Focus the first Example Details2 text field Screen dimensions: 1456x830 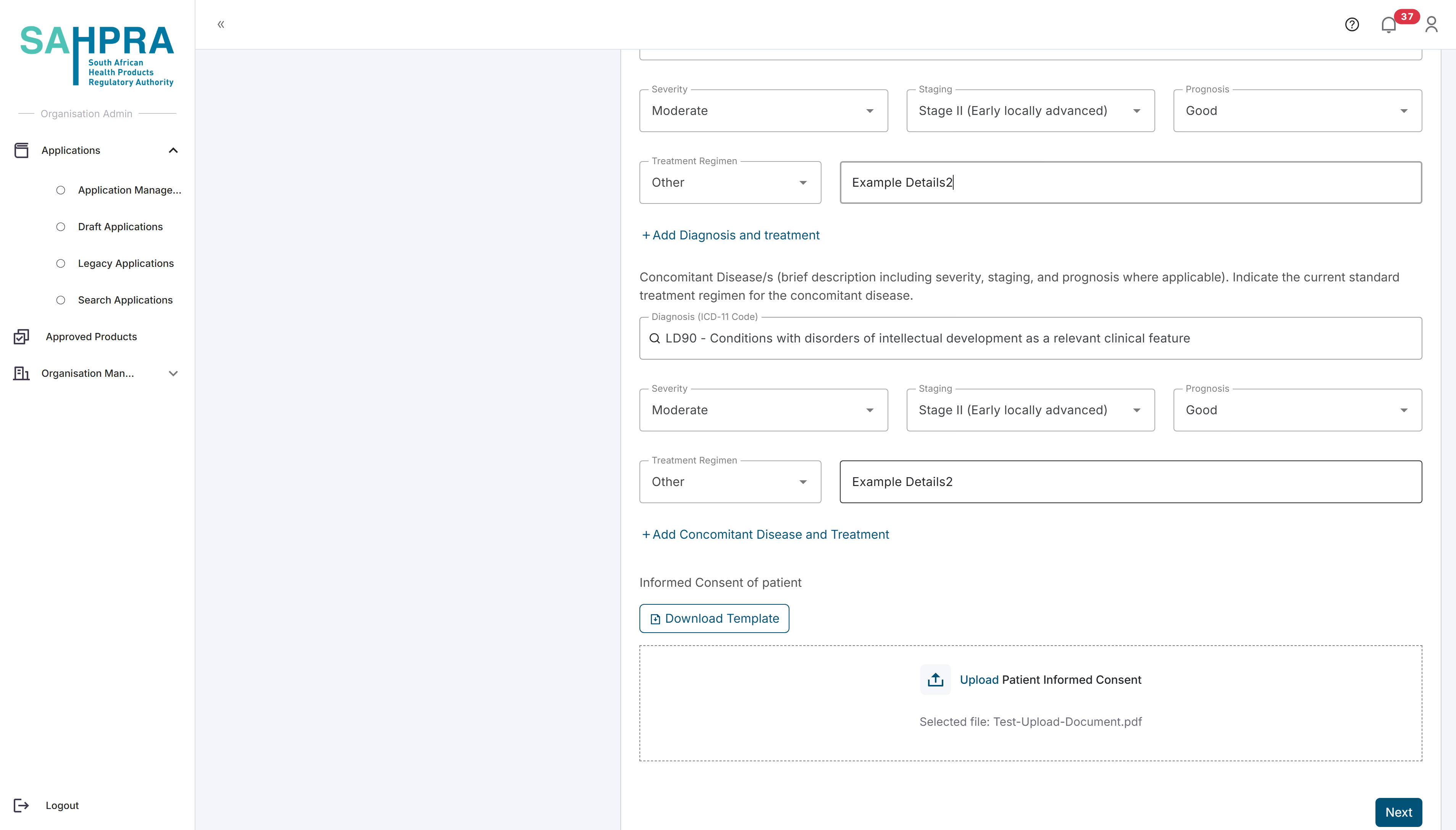pyautogui.click(x=1131, y=182)
